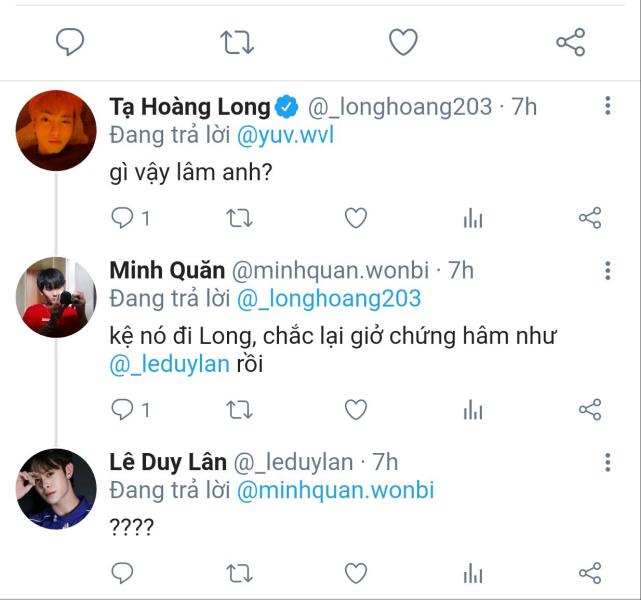Share the main tweet at top
This screenshot has height=600, width=641.
[x=570, y=42]
